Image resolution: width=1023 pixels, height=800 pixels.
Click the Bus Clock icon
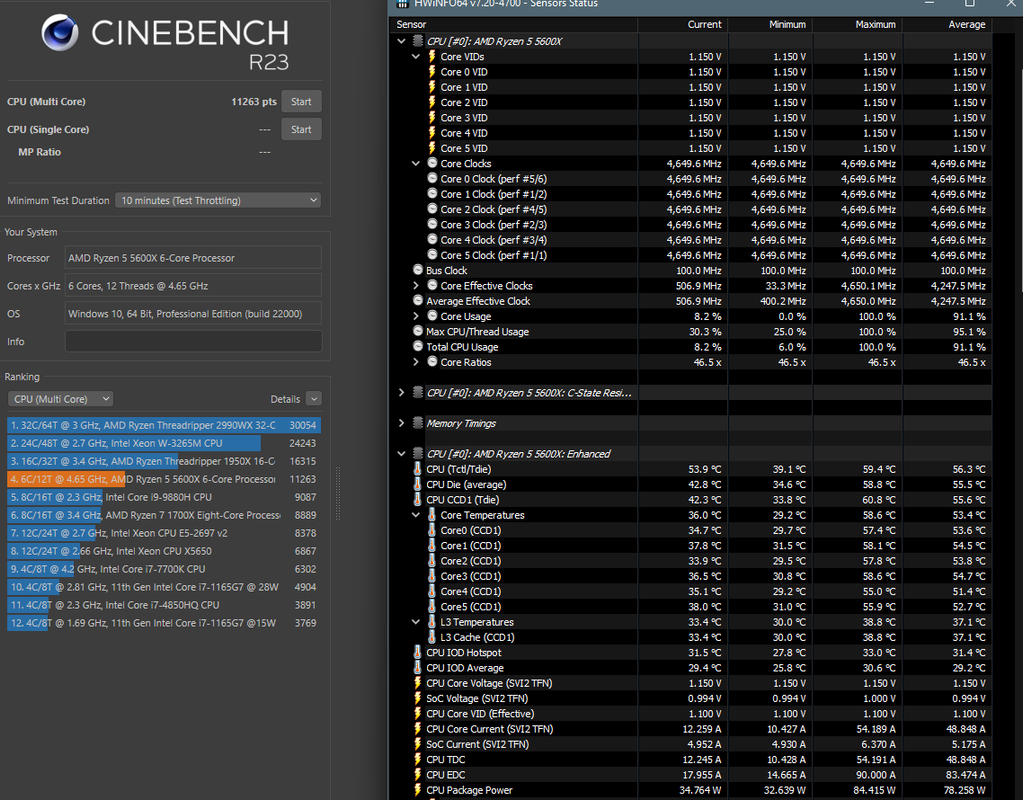418,270
